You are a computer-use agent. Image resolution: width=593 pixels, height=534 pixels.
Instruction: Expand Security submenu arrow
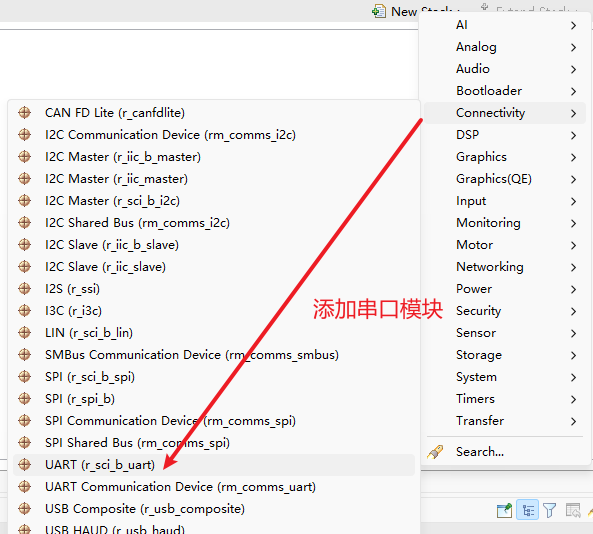[573, 311]
